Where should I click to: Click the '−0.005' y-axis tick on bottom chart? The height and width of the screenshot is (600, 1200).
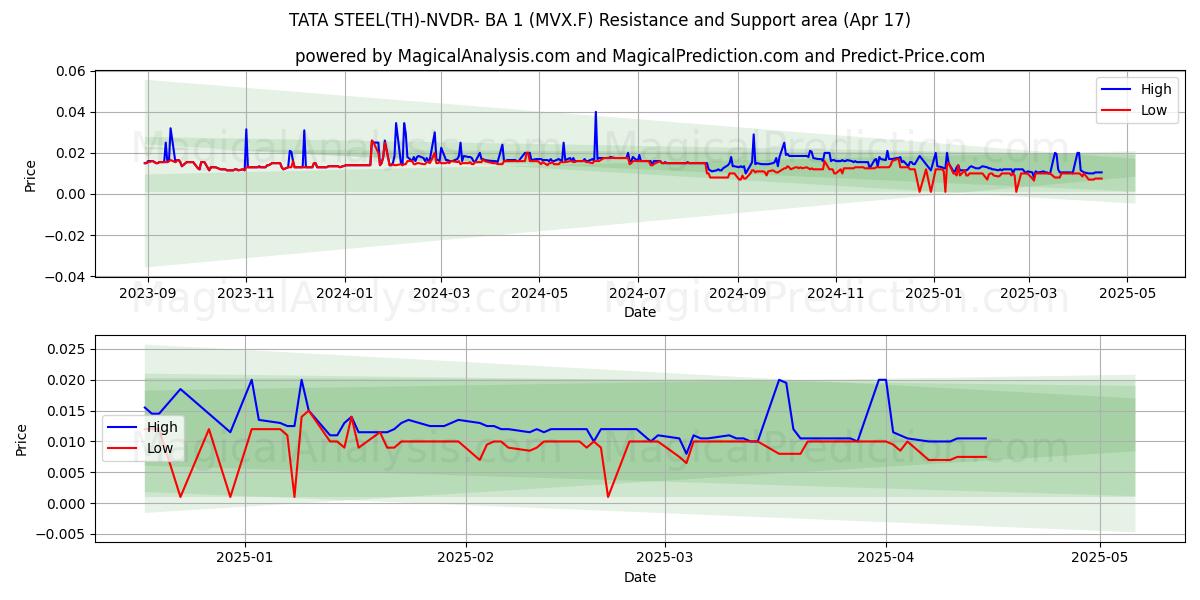pyautogui.click(x=61, y=535)
